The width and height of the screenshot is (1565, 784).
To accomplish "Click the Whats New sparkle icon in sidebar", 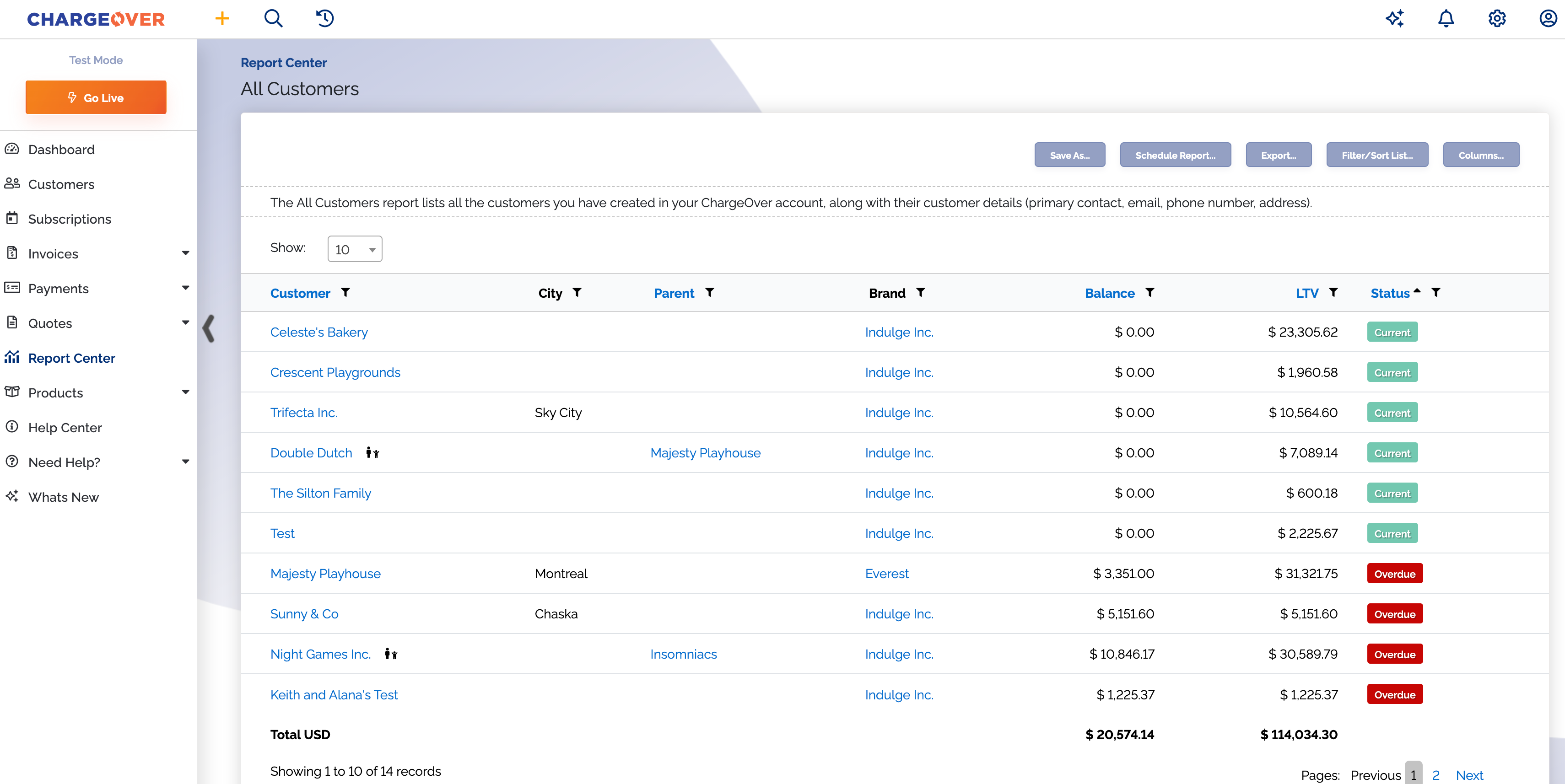I will pos(12,496).
